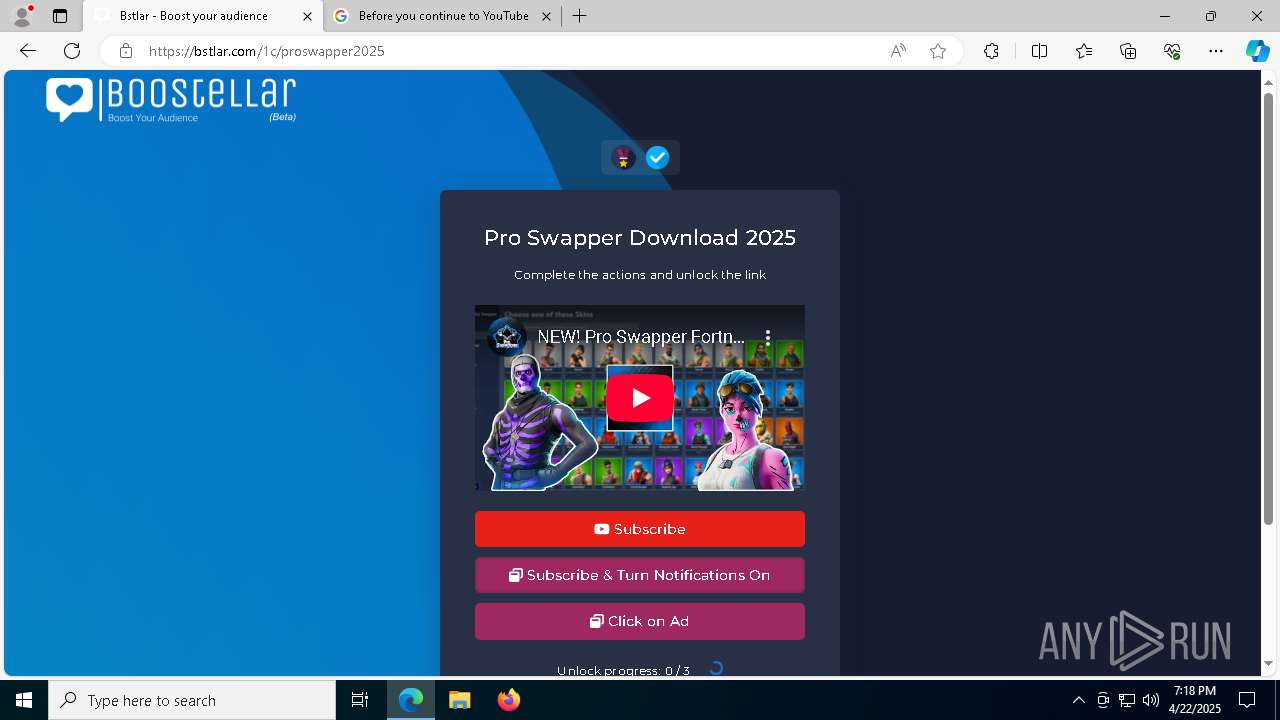
Task: Open Task View on the taskbar
Action: pos(360,700)
